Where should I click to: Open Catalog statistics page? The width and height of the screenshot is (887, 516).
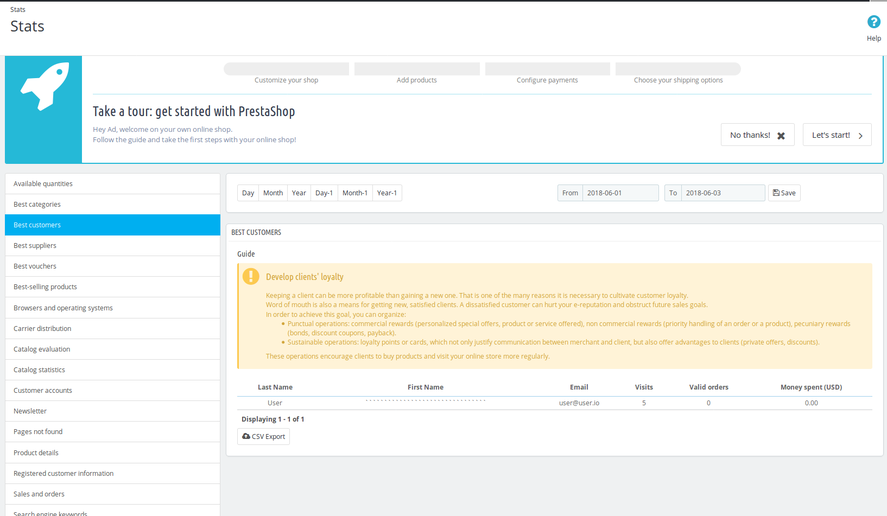coord(113,370)
